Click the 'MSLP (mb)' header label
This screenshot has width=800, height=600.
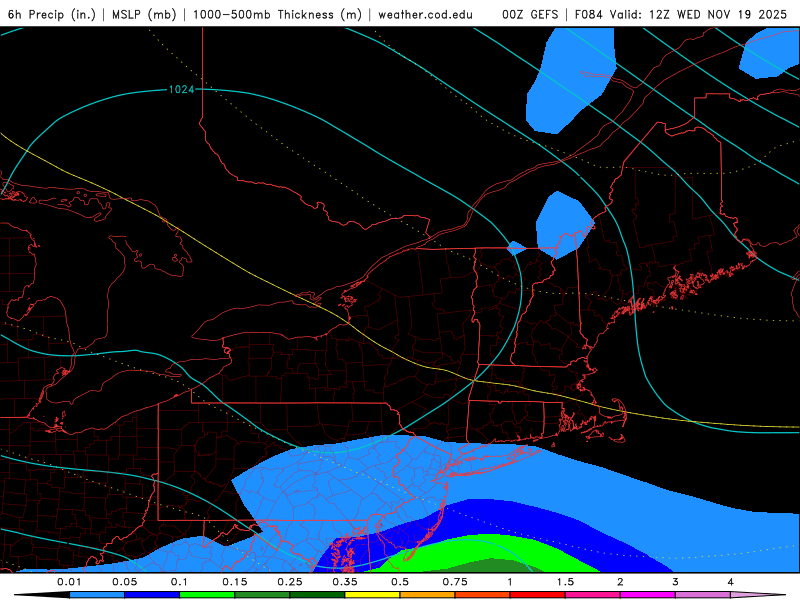pos(144,14)
